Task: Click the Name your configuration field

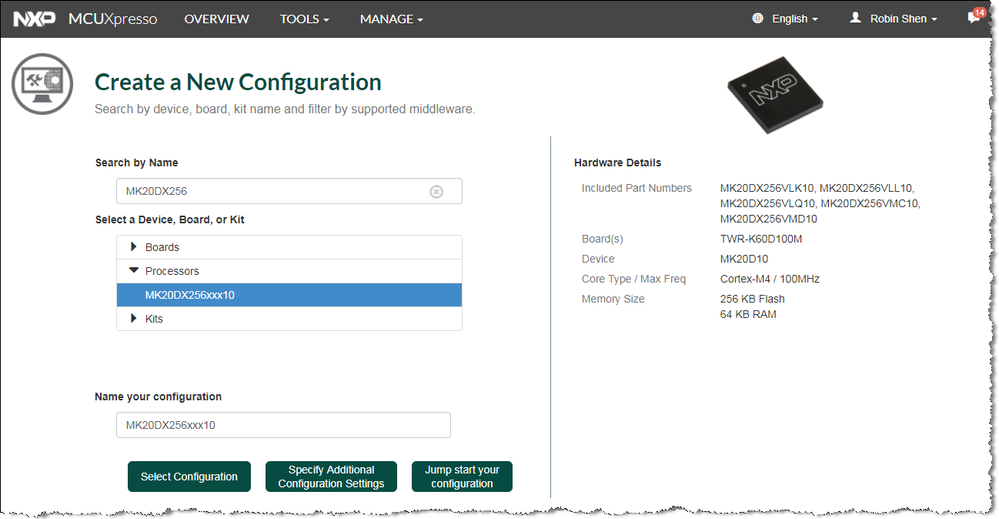Action: (284, 425)
